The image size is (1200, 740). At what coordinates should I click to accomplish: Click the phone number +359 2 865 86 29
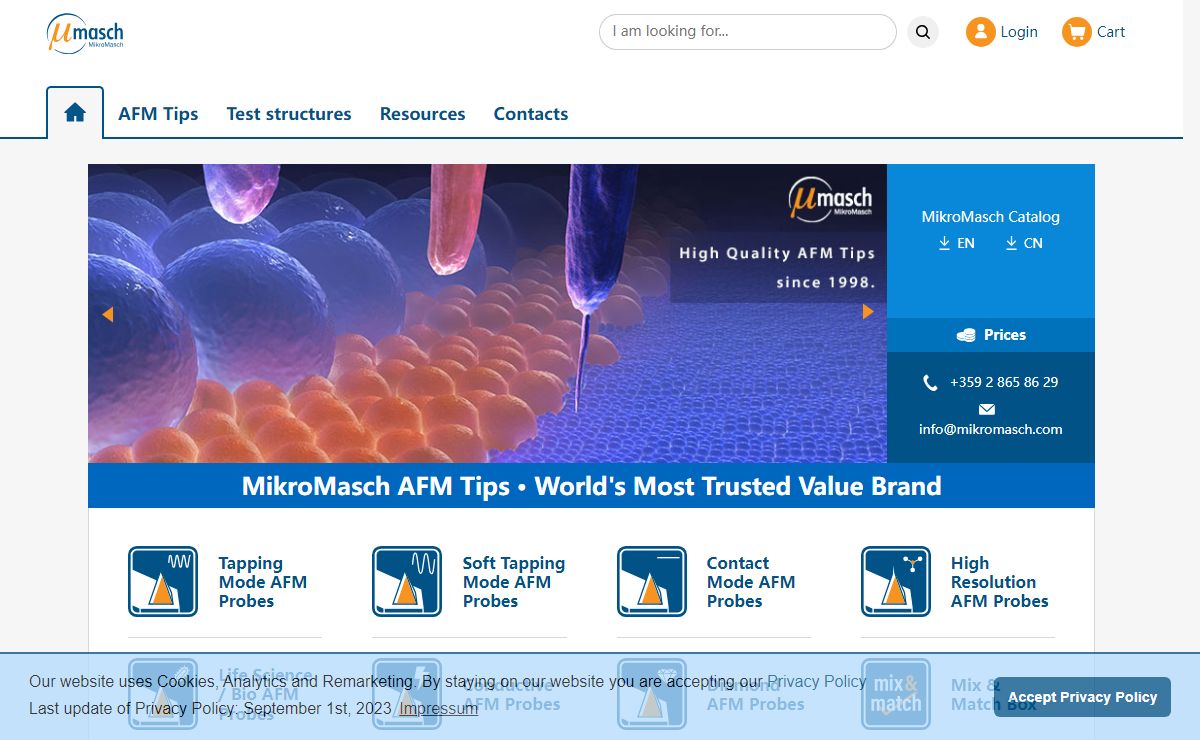(x=1004, y=382)
